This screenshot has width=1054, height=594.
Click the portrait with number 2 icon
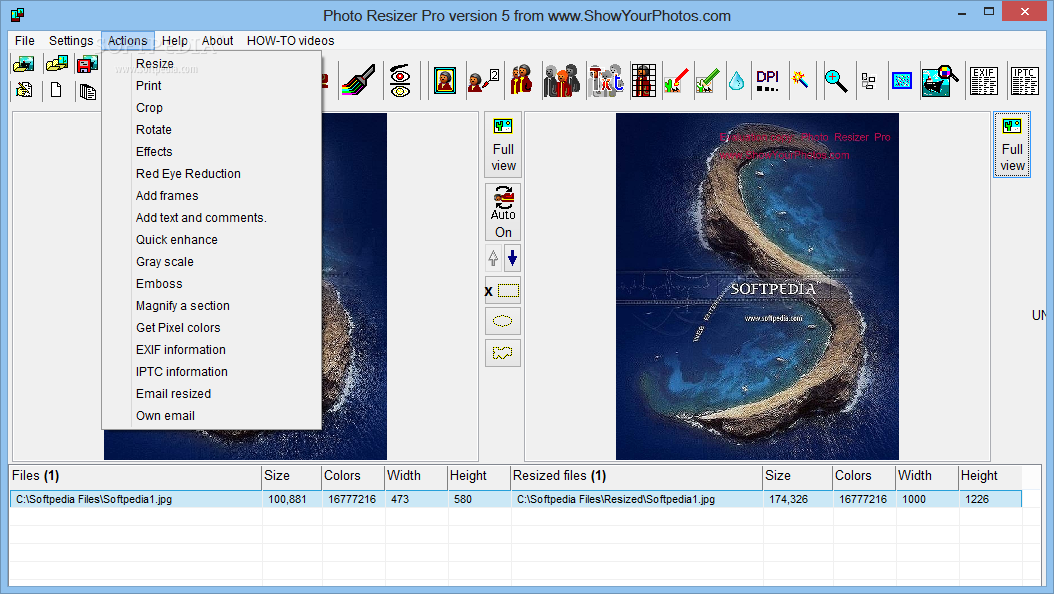(483, 81)
